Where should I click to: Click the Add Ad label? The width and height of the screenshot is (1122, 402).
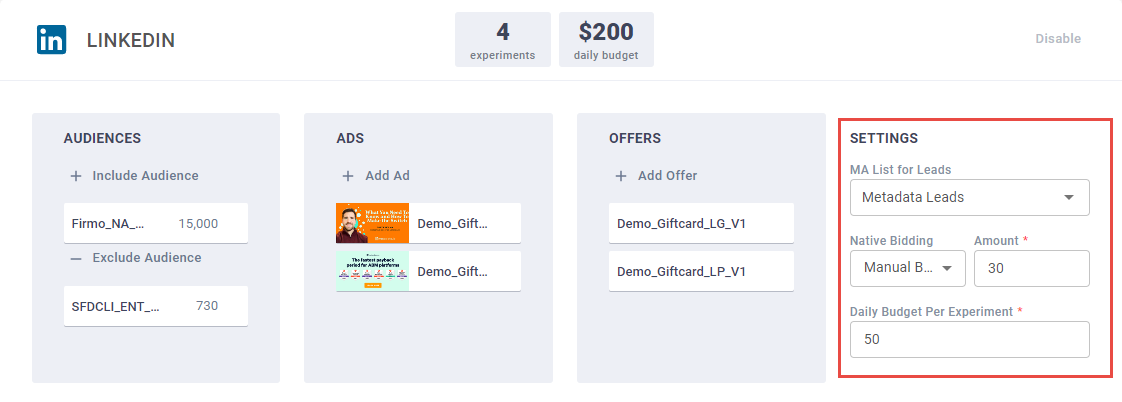pyautogui.click(x=387, y=176)
